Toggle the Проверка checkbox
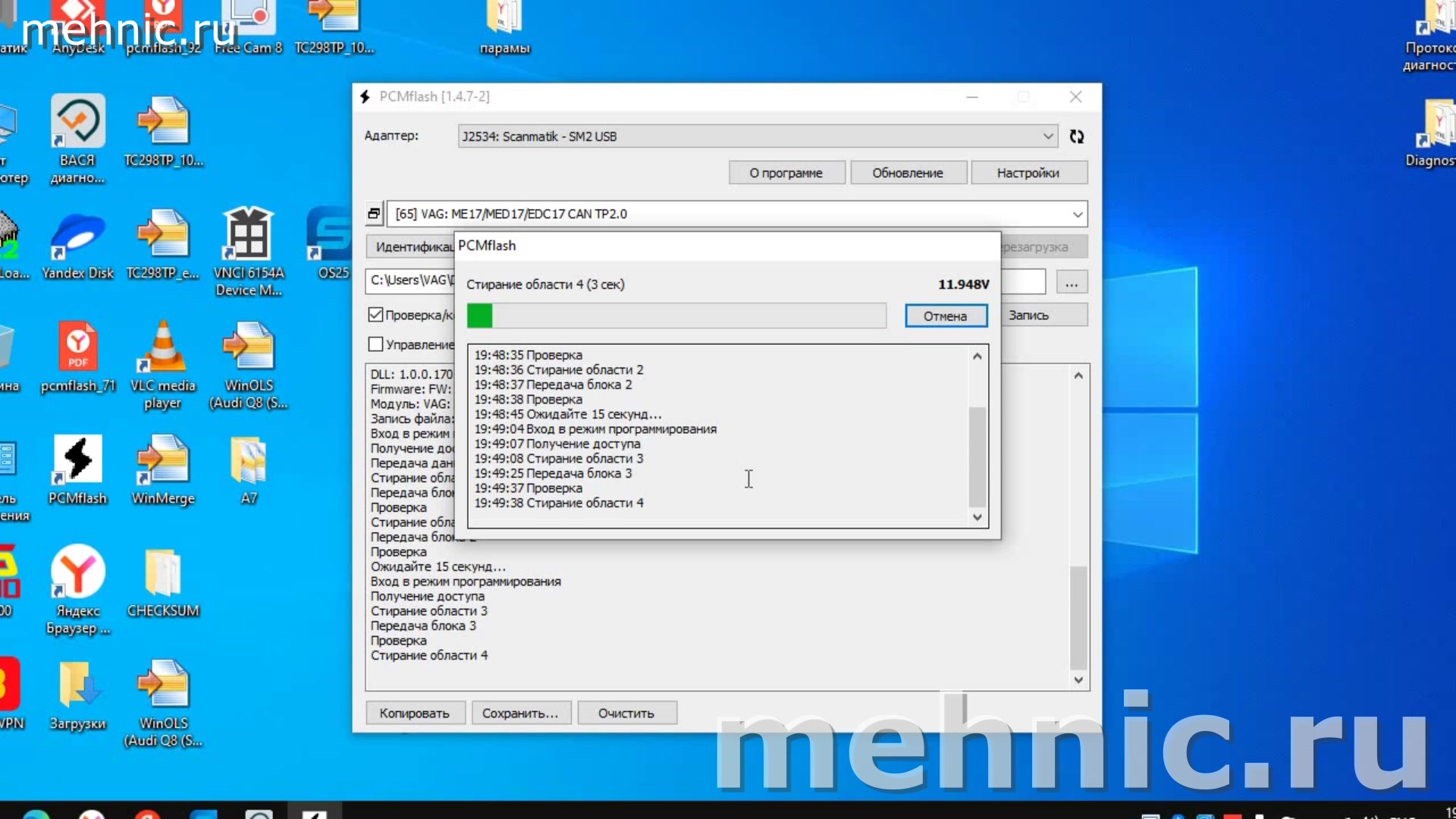 375,315
